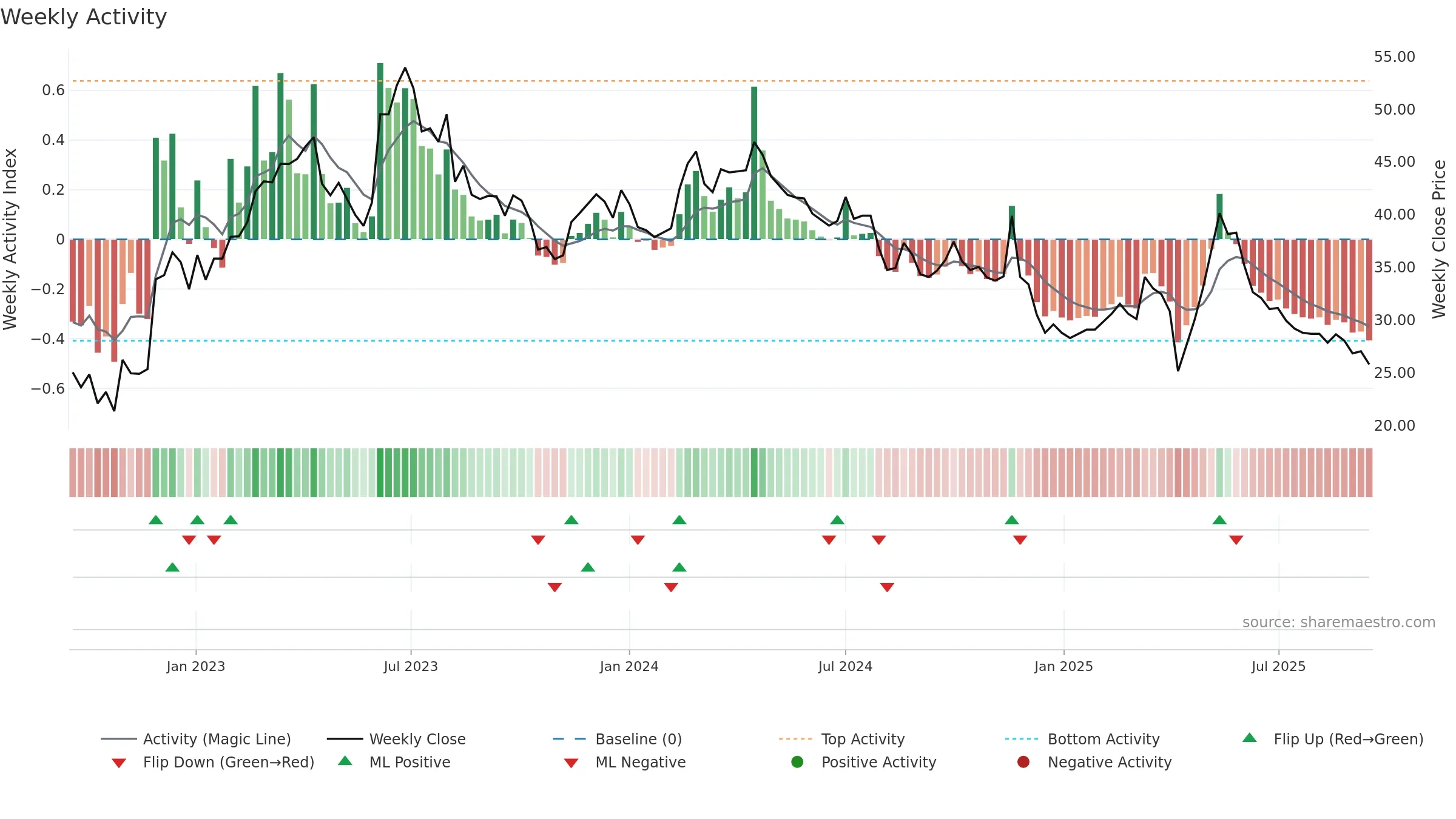Screen dimensions: 1456x819
Task: Click the 0.6 activity index axis label
Action: [53, 90]
